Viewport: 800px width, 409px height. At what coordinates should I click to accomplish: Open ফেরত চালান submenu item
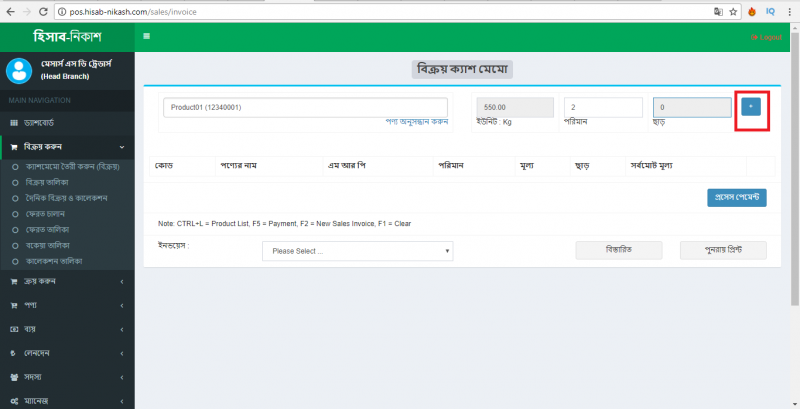point(45,214)
